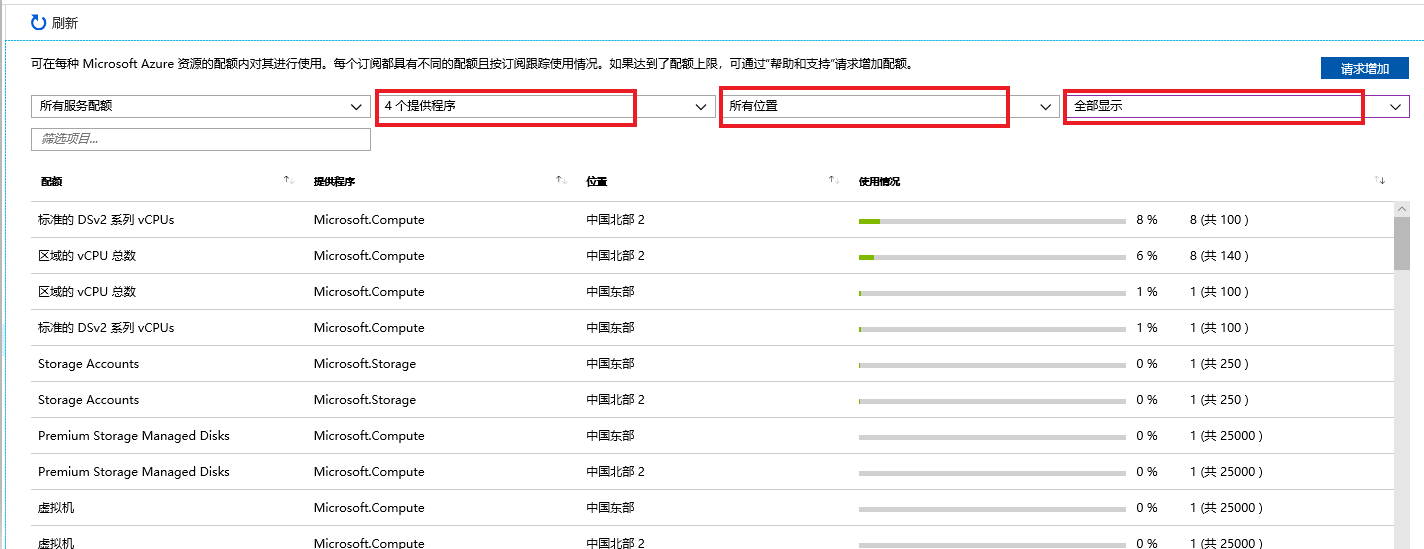
Task: Open the 所有服务配额 dropdown
Action: pos(200,107)
